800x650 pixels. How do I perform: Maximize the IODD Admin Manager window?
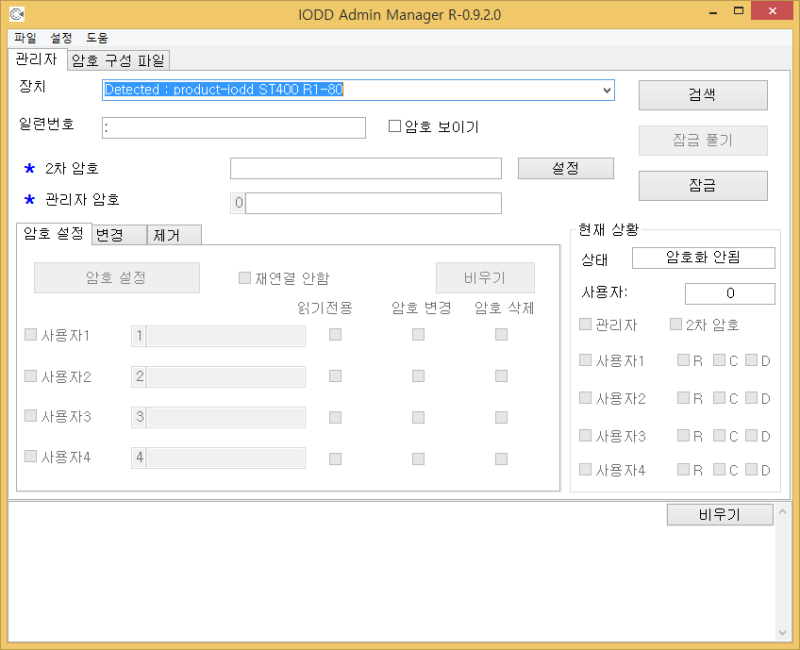pos(738,11)
